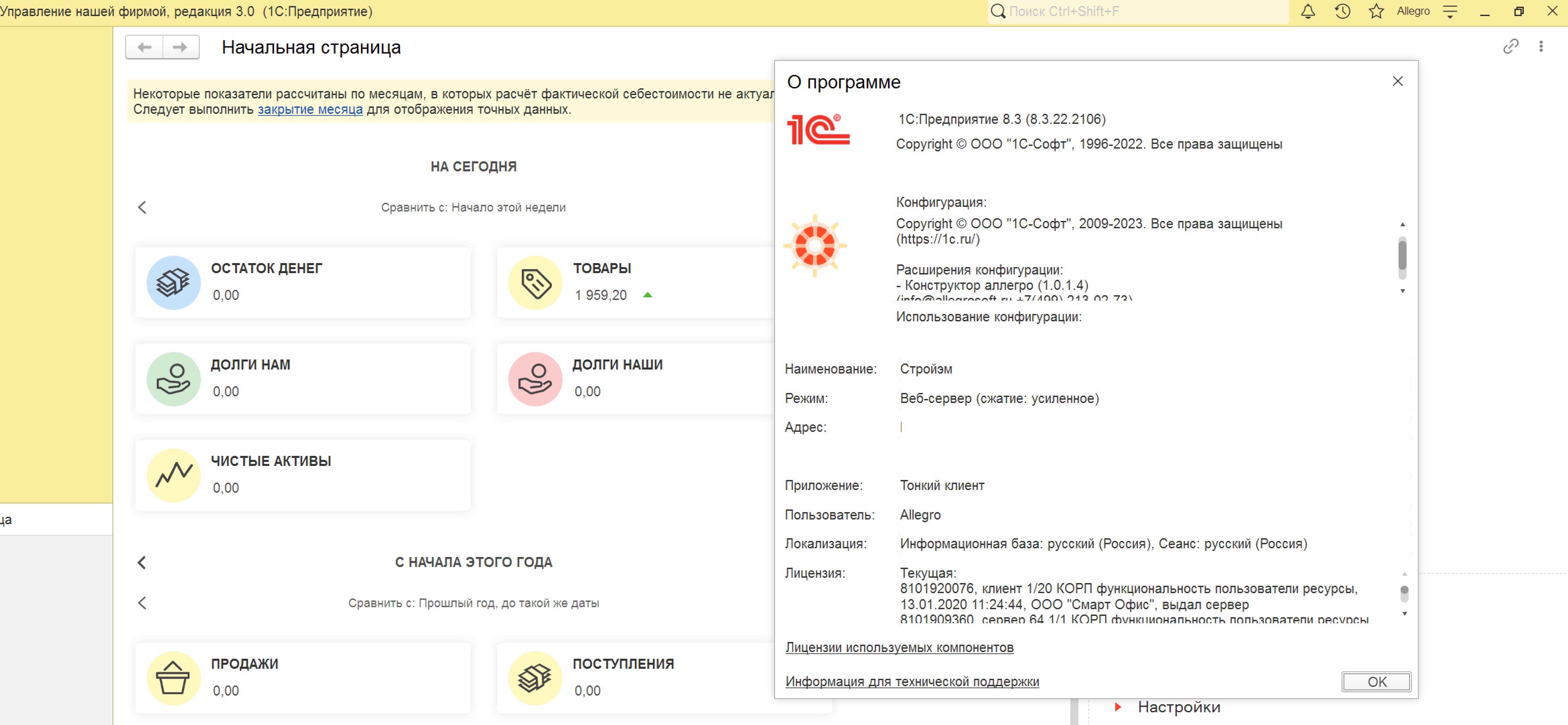Open the service settings menu icon
This screenshot has height=725, width=1568.
(x=1450, y=11)
